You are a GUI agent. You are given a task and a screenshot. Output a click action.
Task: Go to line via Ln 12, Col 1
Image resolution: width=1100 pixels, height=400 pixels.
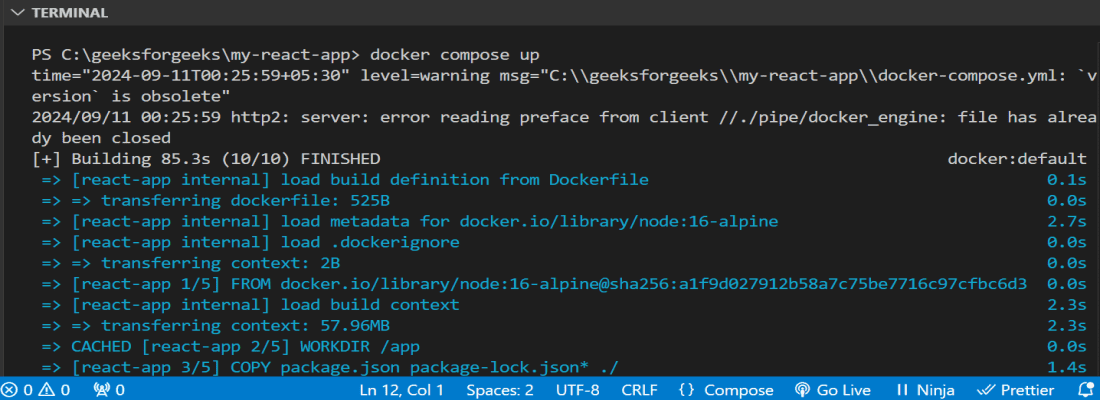[x=401, y=390]
